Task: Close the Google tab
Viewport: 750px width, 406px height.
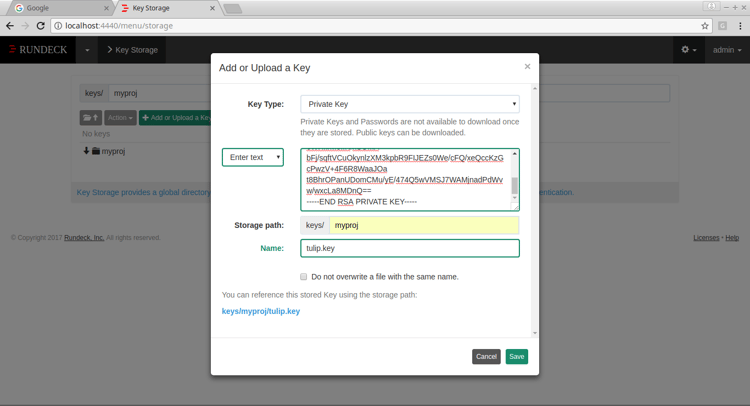Action: 106,8
